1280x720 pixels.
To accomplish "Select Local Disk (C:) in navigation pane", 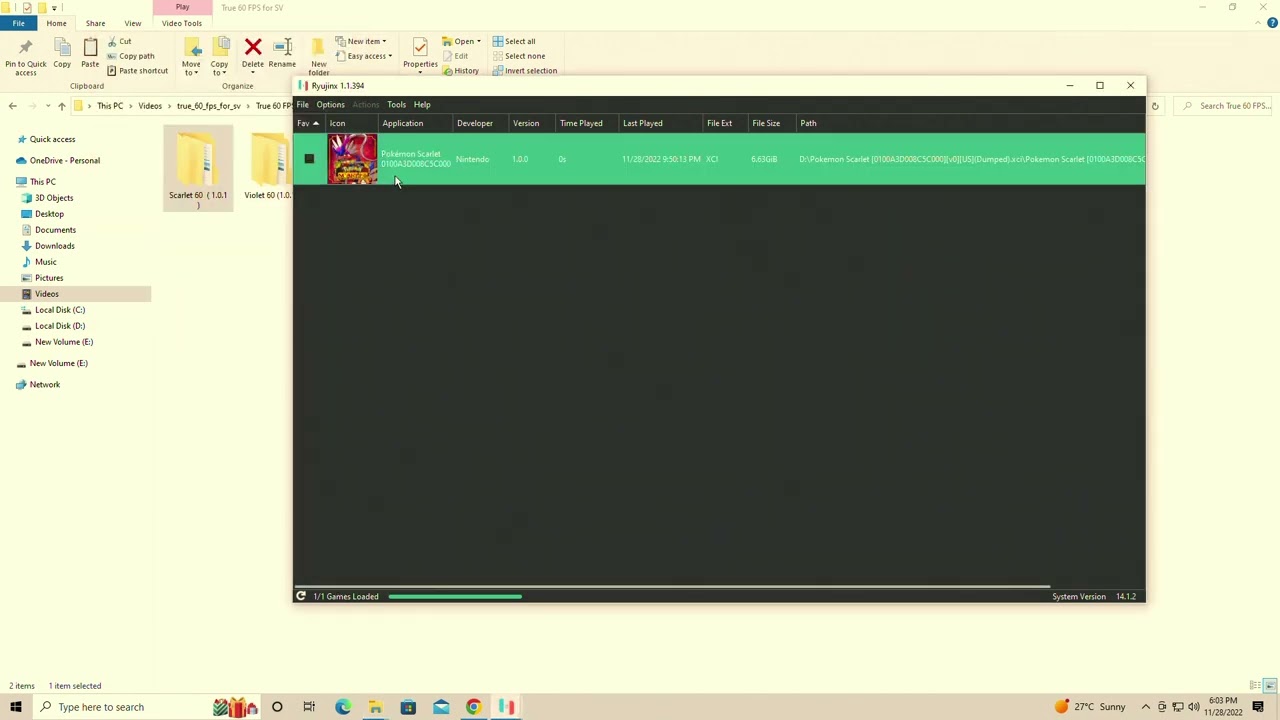I will click(59, 310).
